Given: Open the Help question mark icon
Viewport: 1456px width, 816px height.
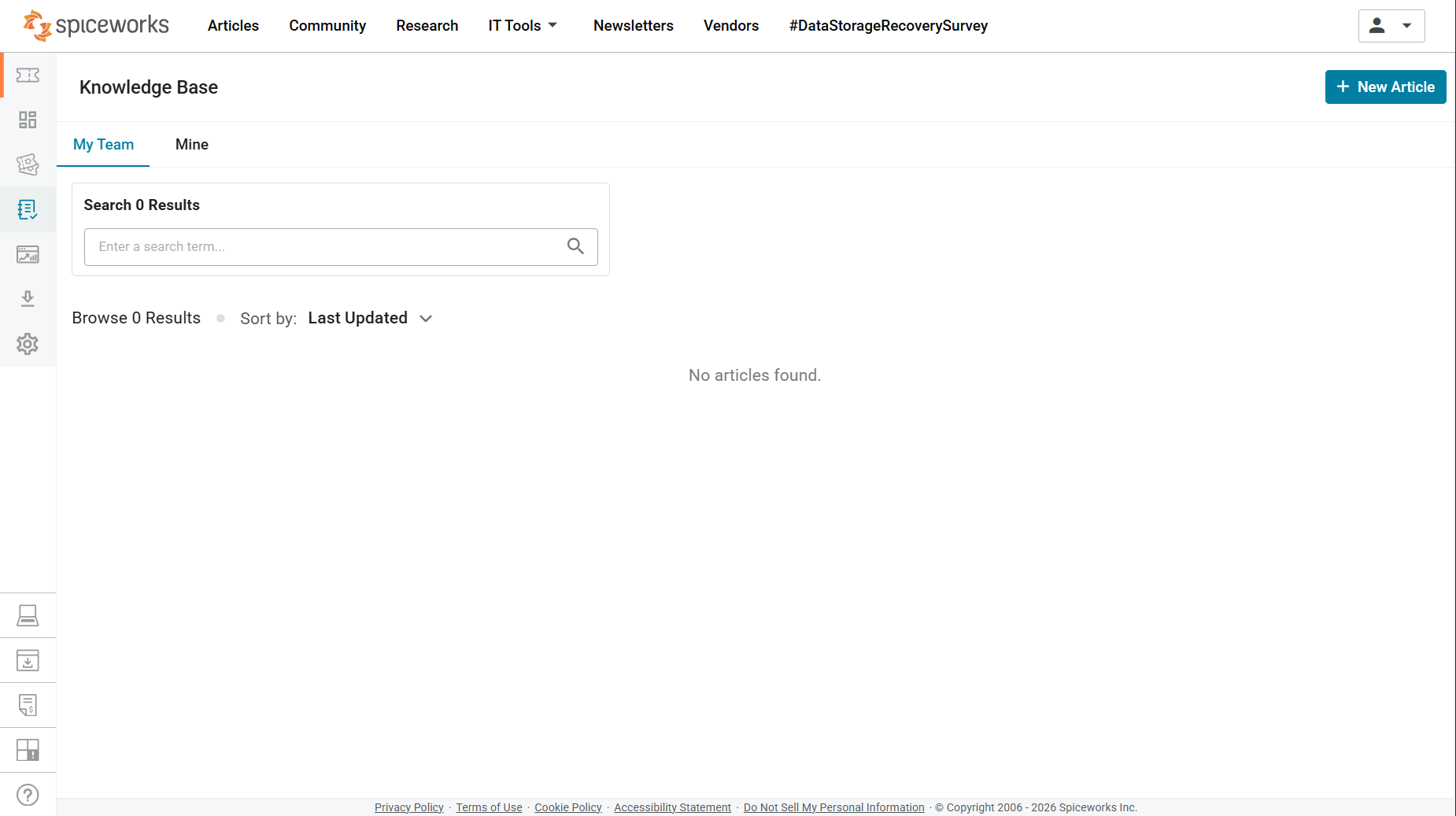Looking at the screenshot, I should point(28,795).
